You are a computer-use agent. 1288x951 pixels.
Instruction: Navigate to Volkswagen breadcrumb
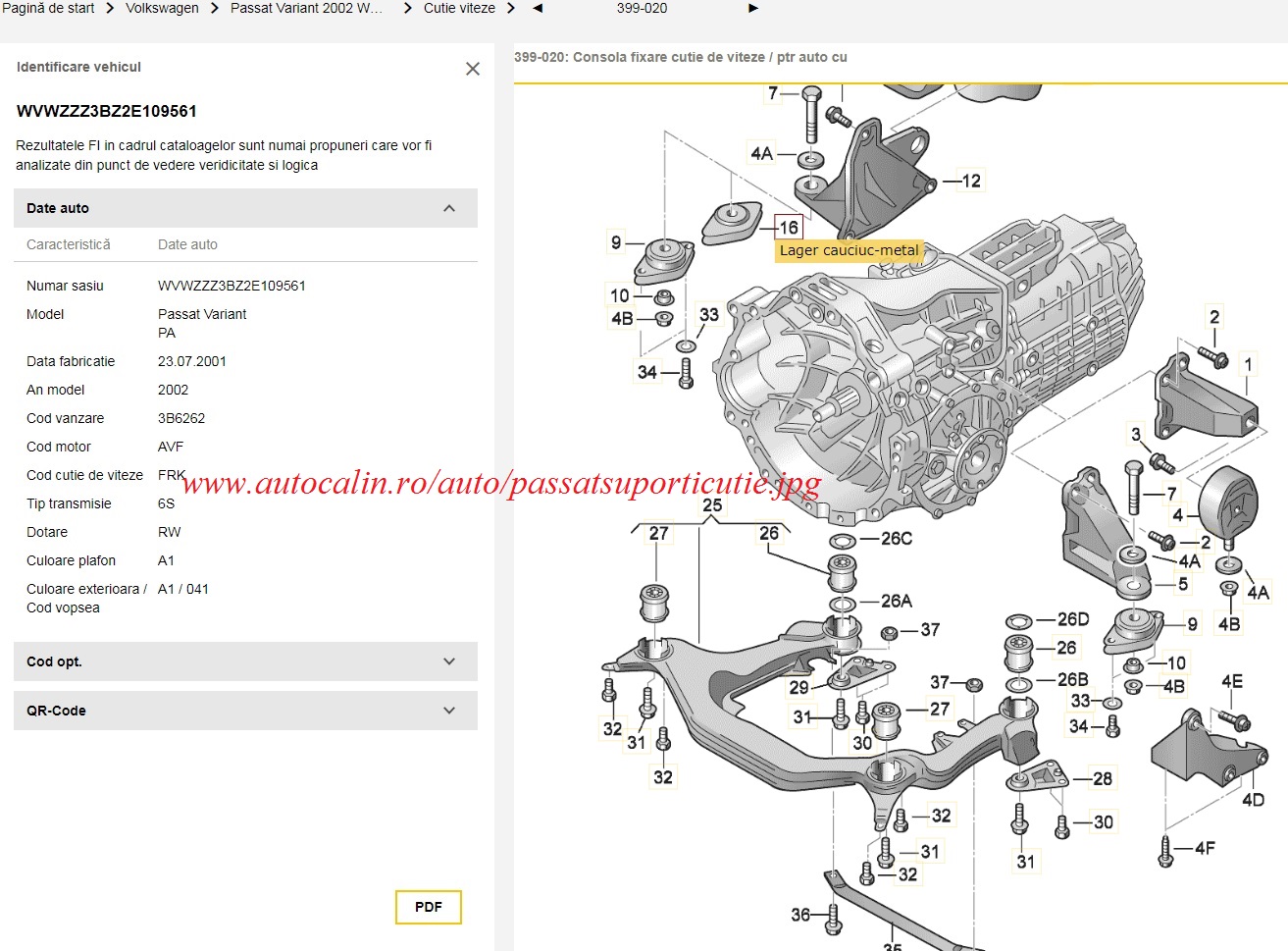coord(162,8)
